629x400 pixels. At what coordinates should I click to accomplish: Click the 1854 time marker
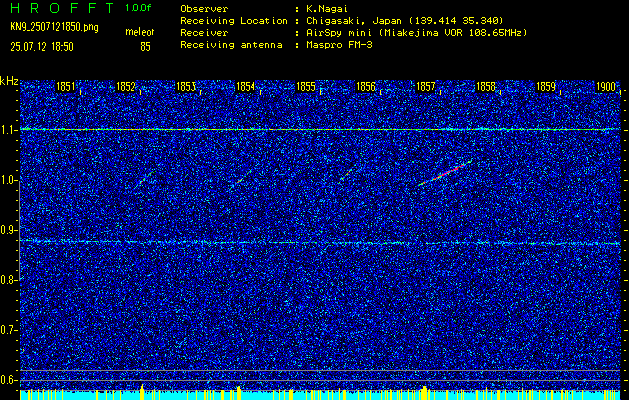click(x=246, y=87)
